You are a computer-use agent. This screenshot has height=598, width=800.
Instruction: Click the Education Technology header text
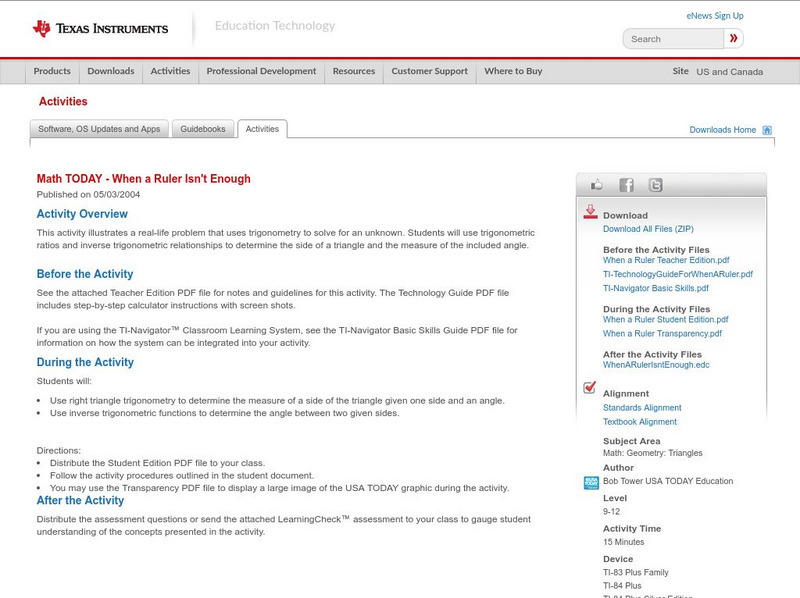tap(274, 26)
